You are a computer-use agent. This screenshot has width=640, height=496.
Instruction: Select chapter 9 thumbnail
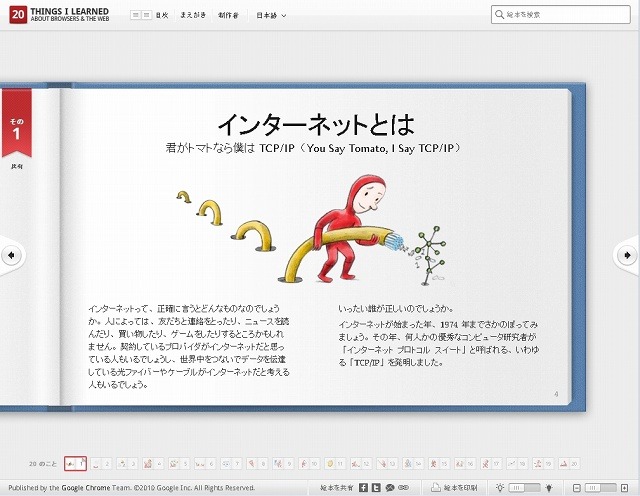(283, 464)
